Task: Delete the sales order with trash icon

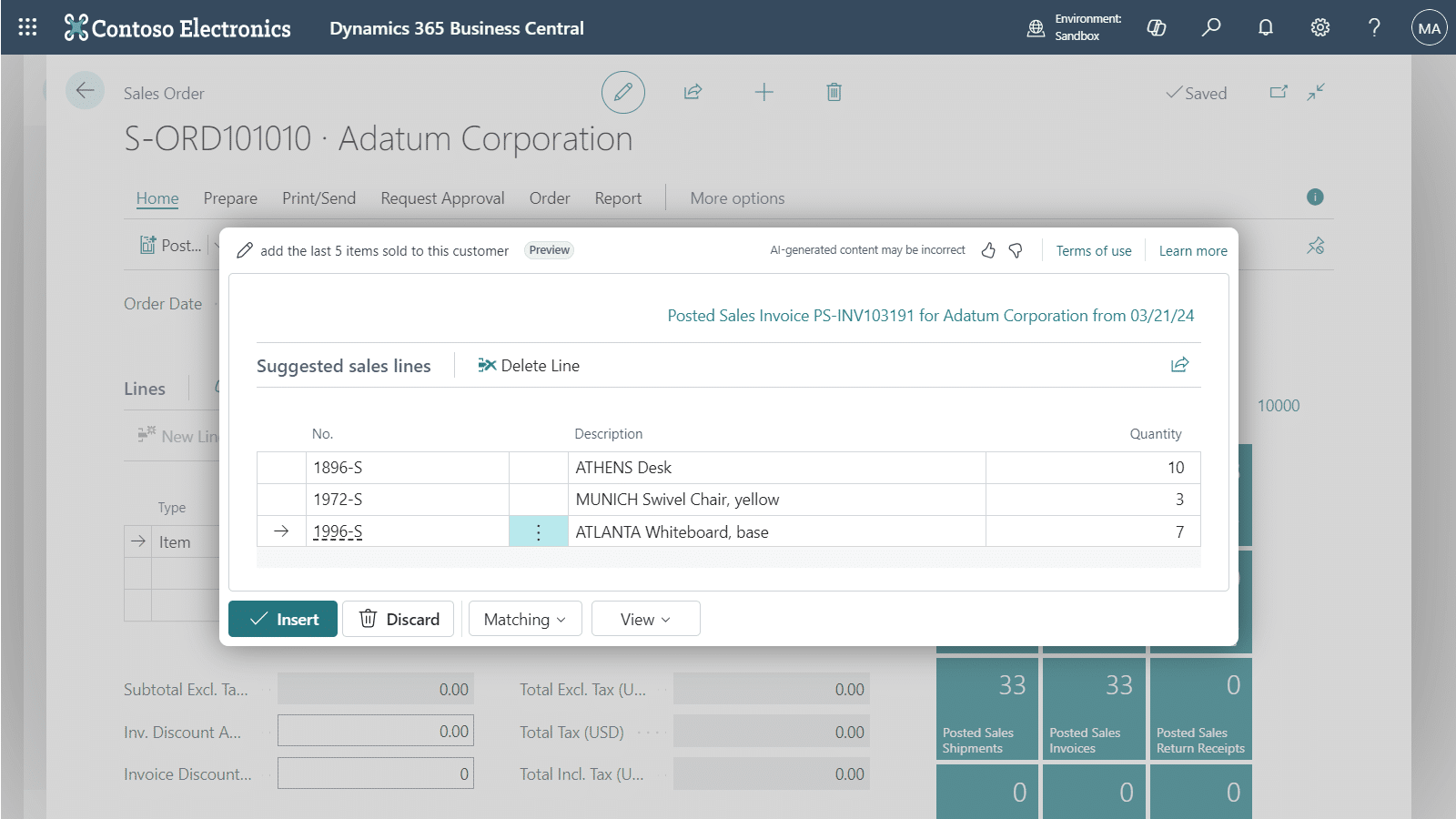Action: [x=834, y=92]
